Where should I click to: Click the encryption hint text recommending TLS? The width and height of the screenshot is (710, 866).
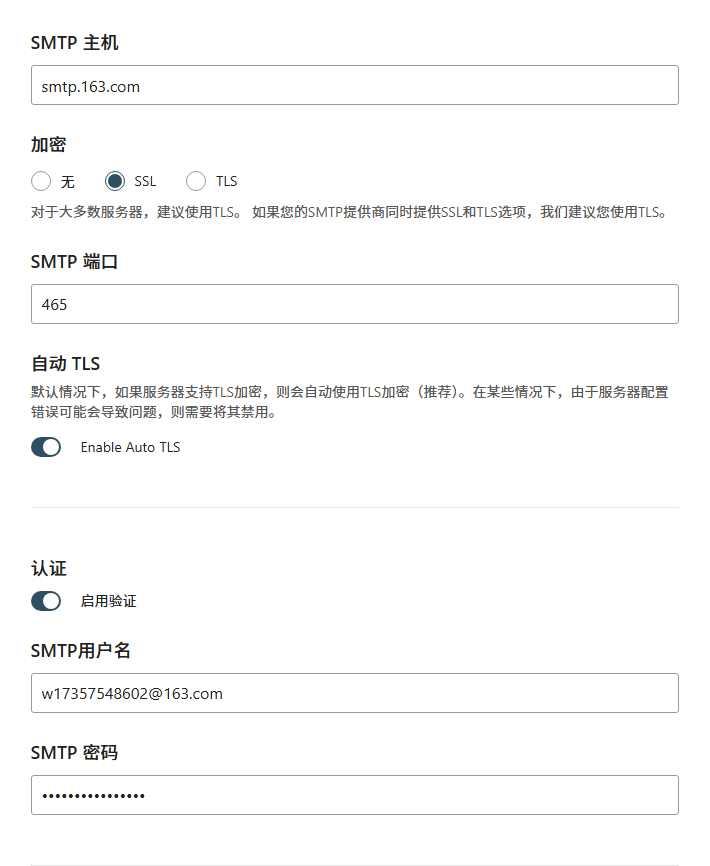[x=348, y=212]
